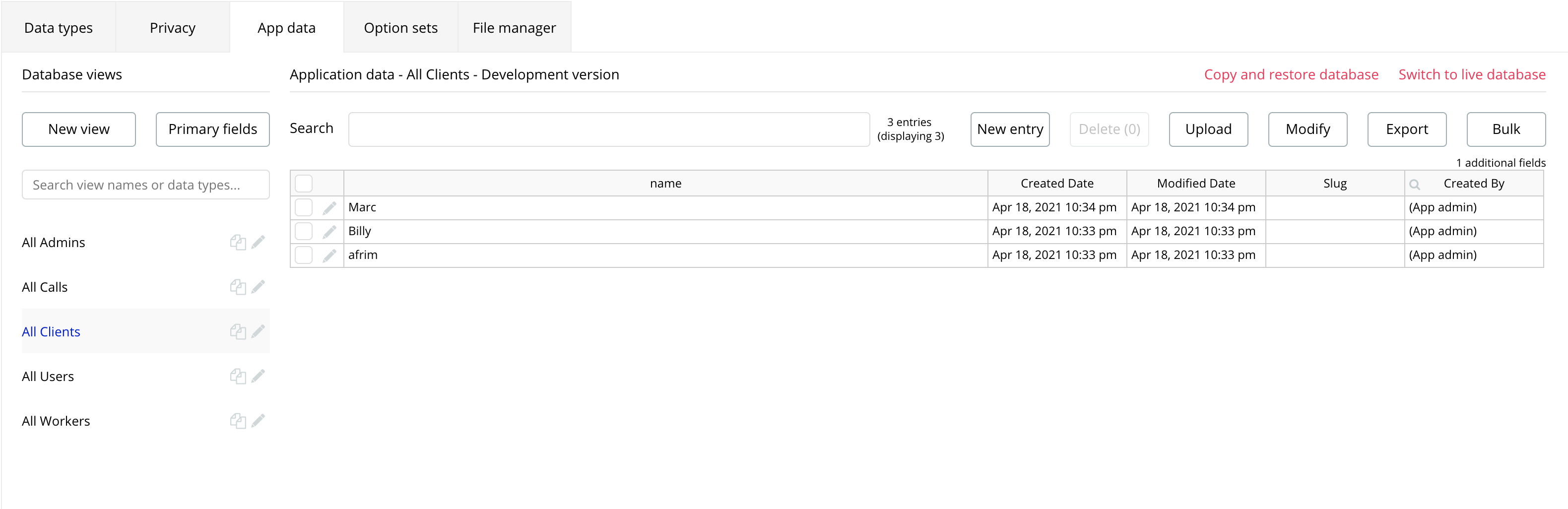Click the magnifier icon in Created By header
Image resolution: width=1568 pixels, height=509 pixels.
pos(1415,184)
